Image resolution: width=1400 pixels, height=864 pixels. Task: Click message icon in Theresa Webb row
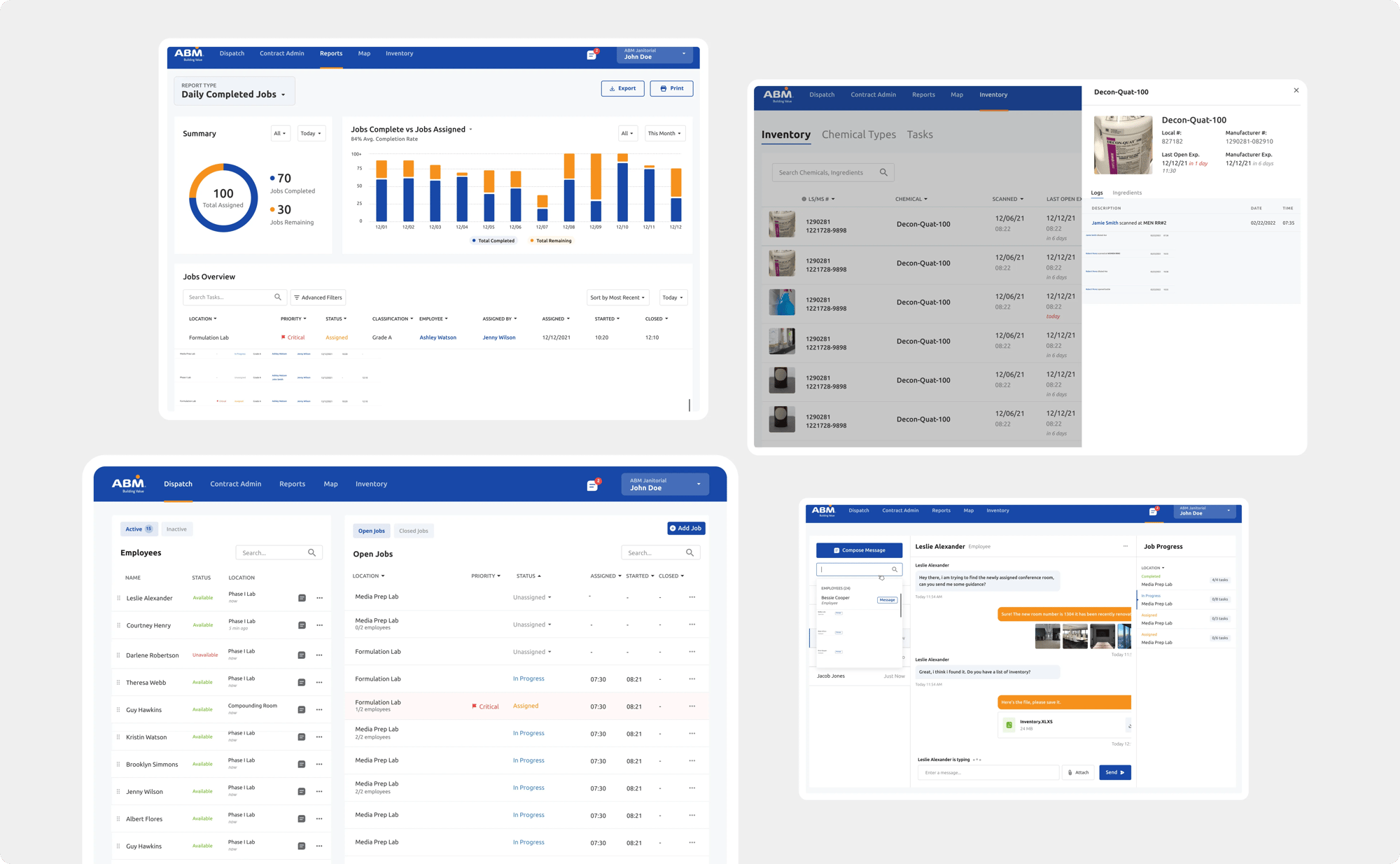point(302,683)
